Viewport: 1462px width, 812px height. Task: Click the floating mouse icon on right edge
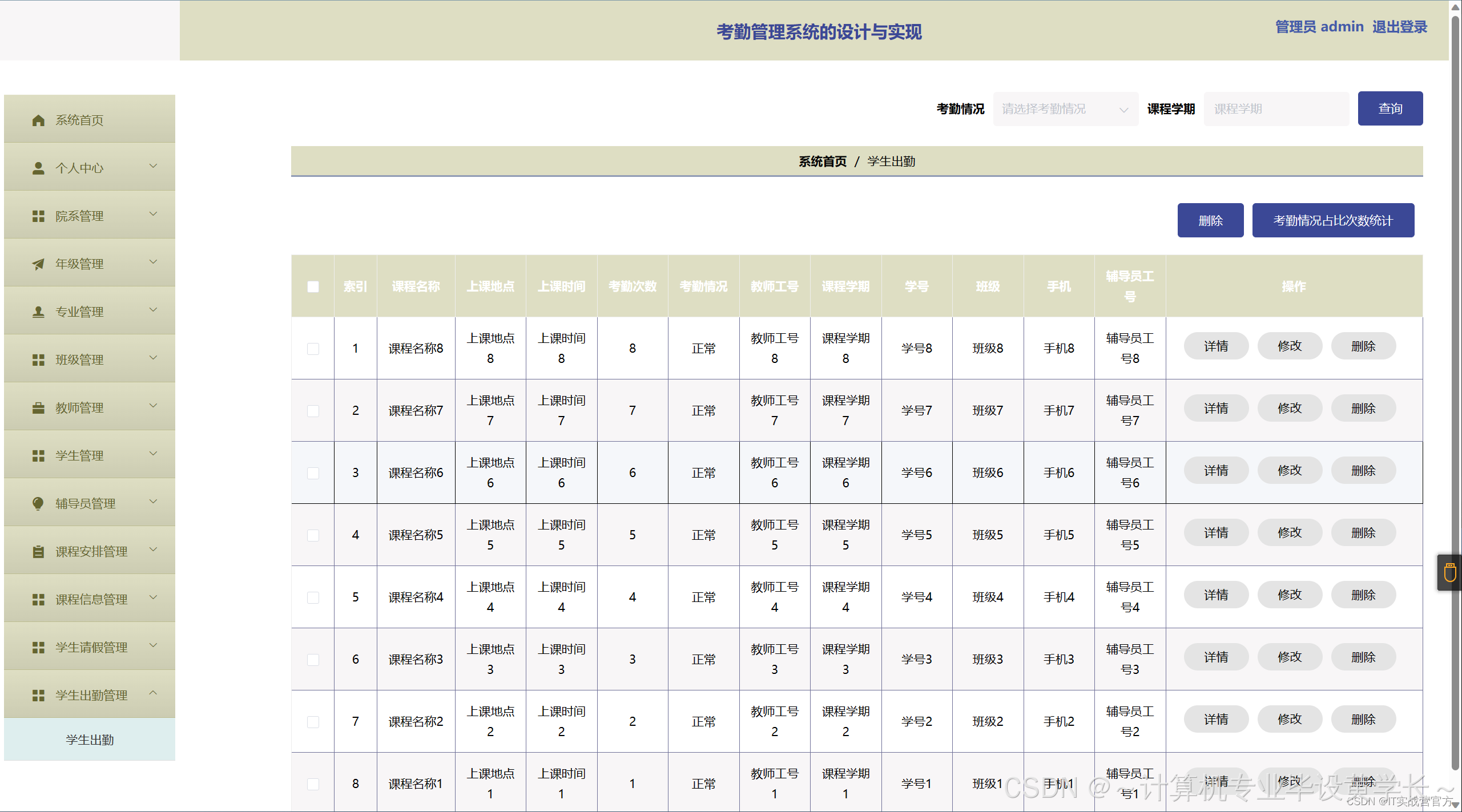pos(1449,572)
